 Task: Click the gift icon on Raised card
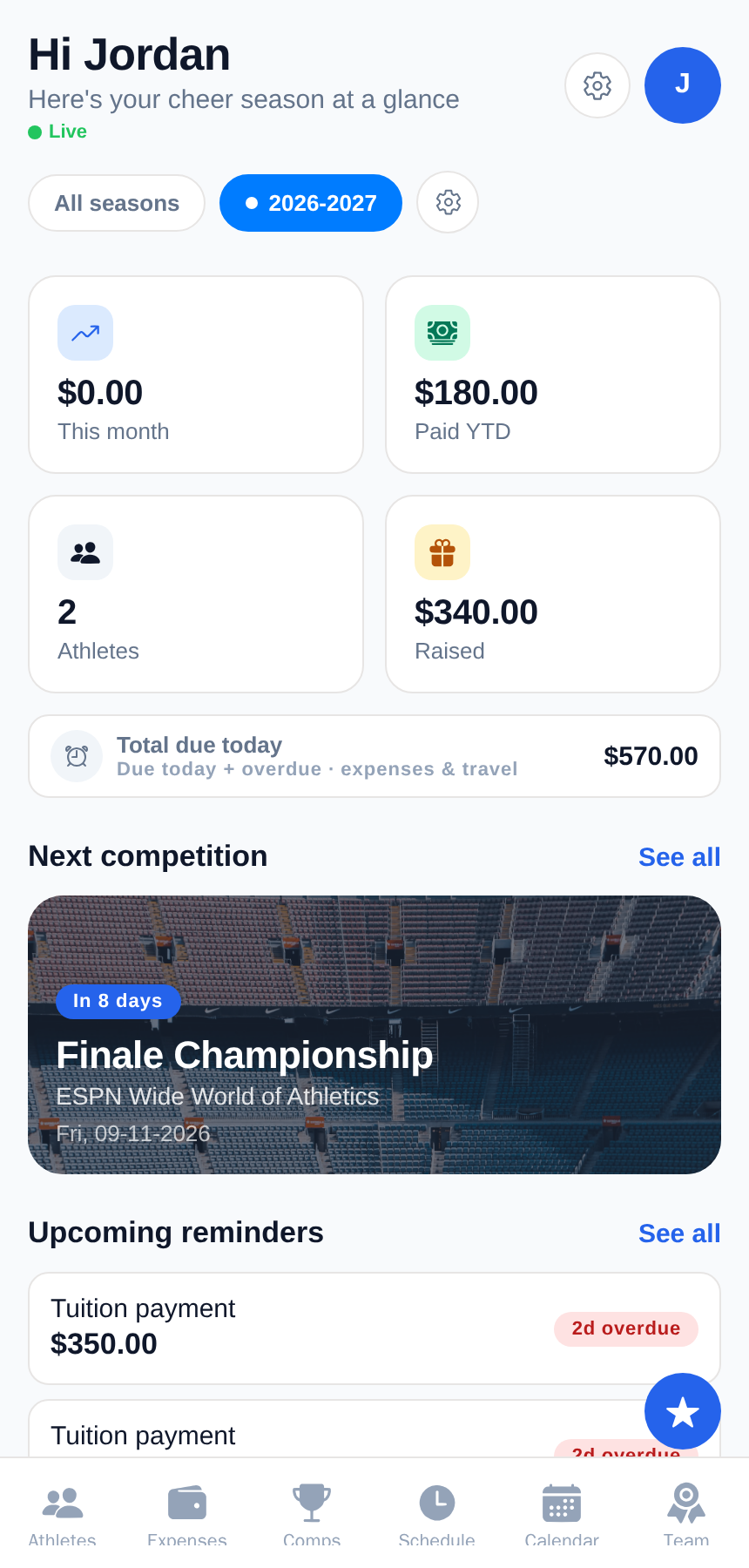442,552
